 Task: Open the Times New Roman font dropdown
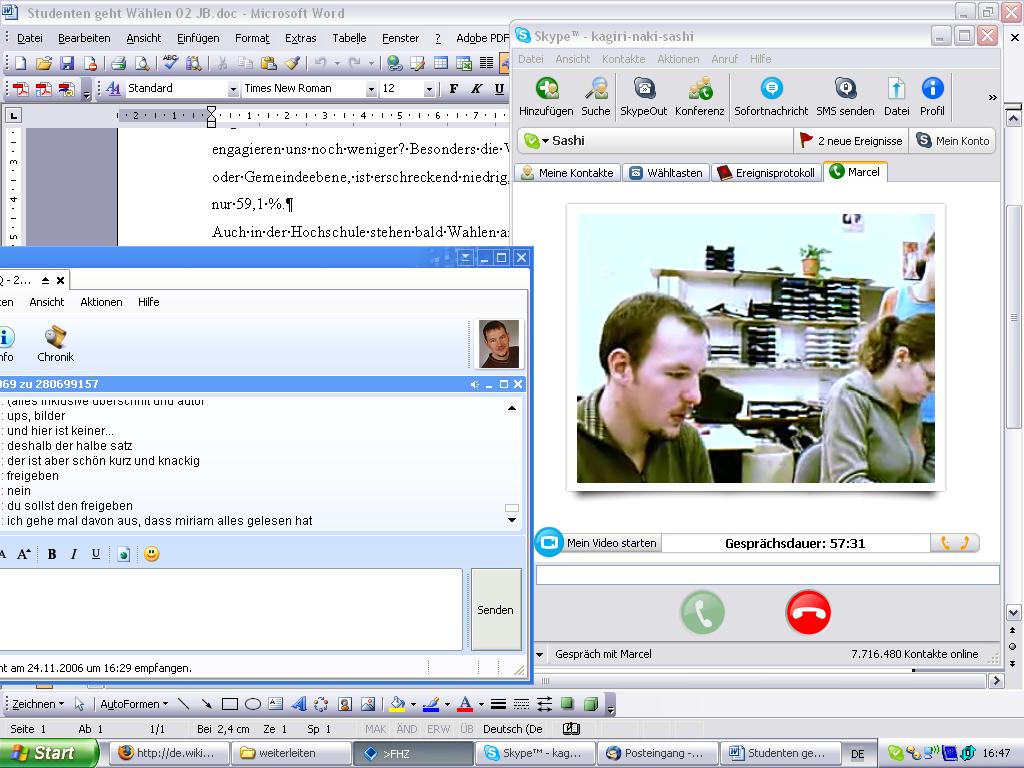[x=371, y=89]
